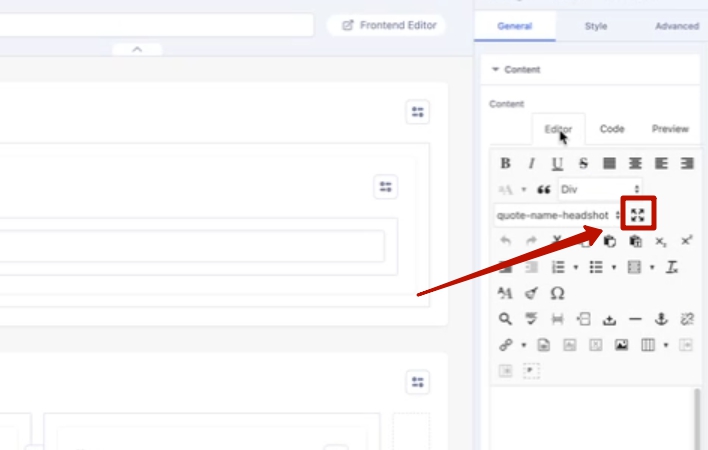This screenshot has width=708, height=450.
Task: Insert a special character (Omega)
Action: (x=557, y=293)
